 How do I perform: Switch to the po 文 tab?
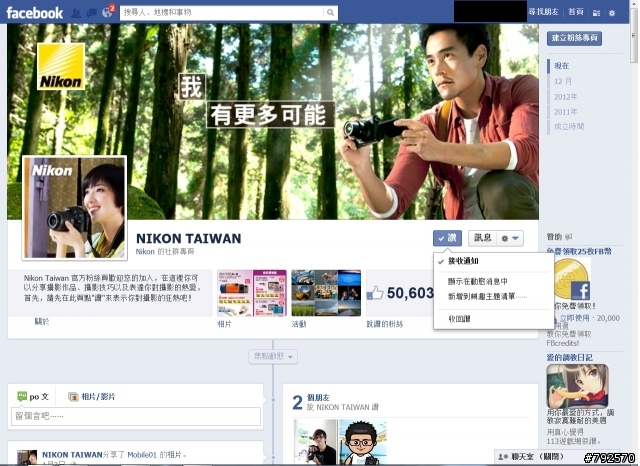[x=33, y=396]
